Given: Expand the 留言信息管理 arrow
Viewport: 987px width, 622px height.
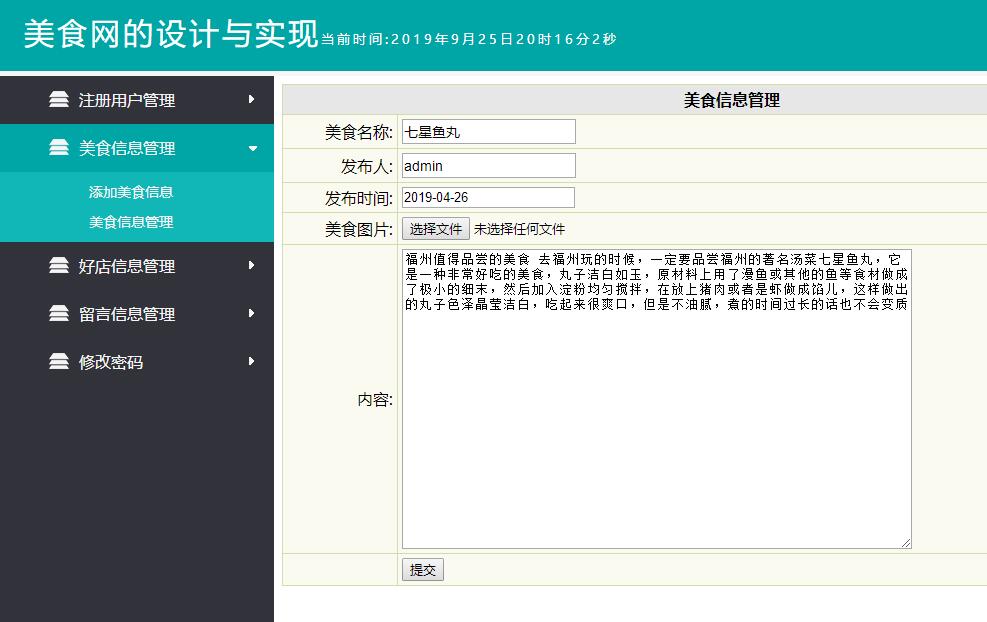Looking at the screenshot, I should (x=251, y=314).
